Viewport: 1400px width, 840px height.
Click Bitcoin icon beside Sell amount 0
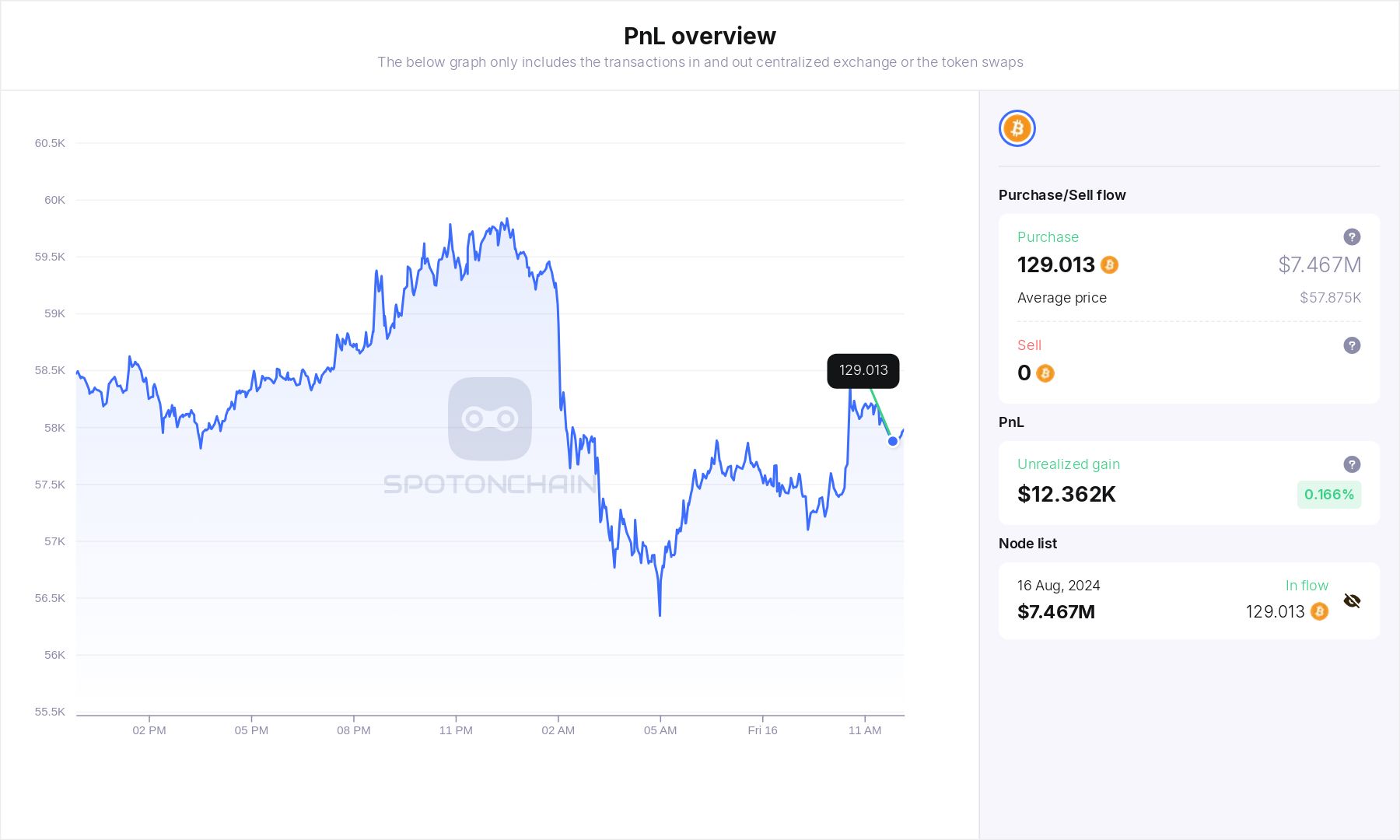pyautogui.click(x=1045, y=373)
